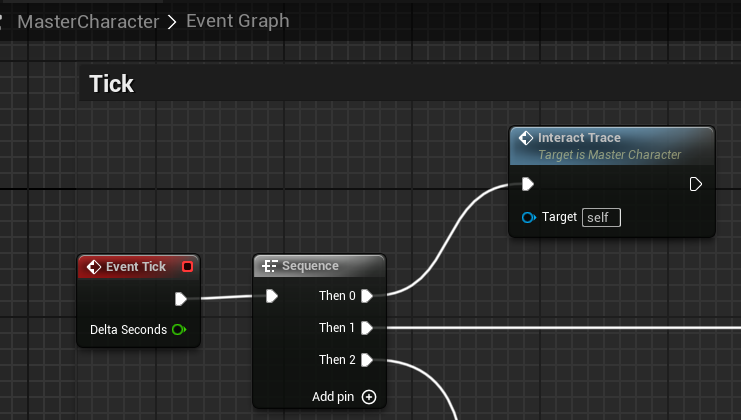
Task: Click the breadcrumb chevron after MasterCharacter
Action: [172, 22]
